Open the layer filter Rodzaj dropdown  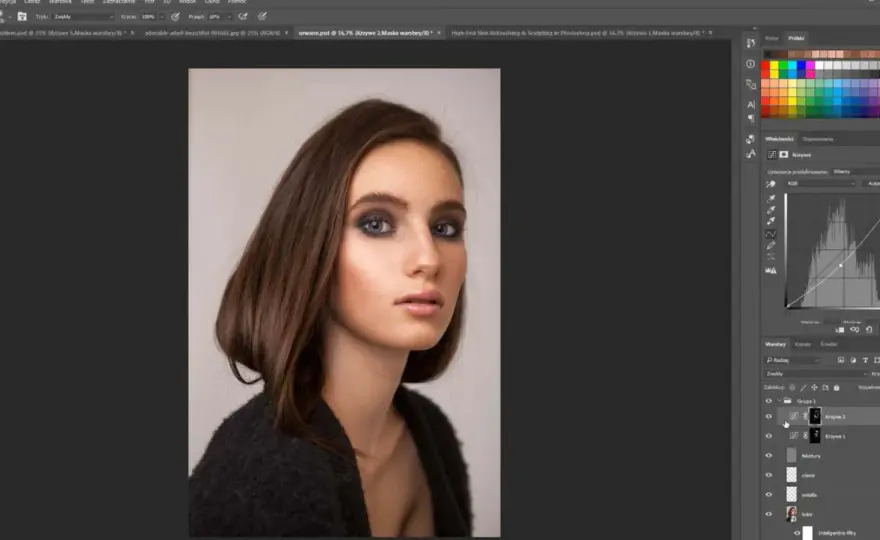(x=792, y=360)
